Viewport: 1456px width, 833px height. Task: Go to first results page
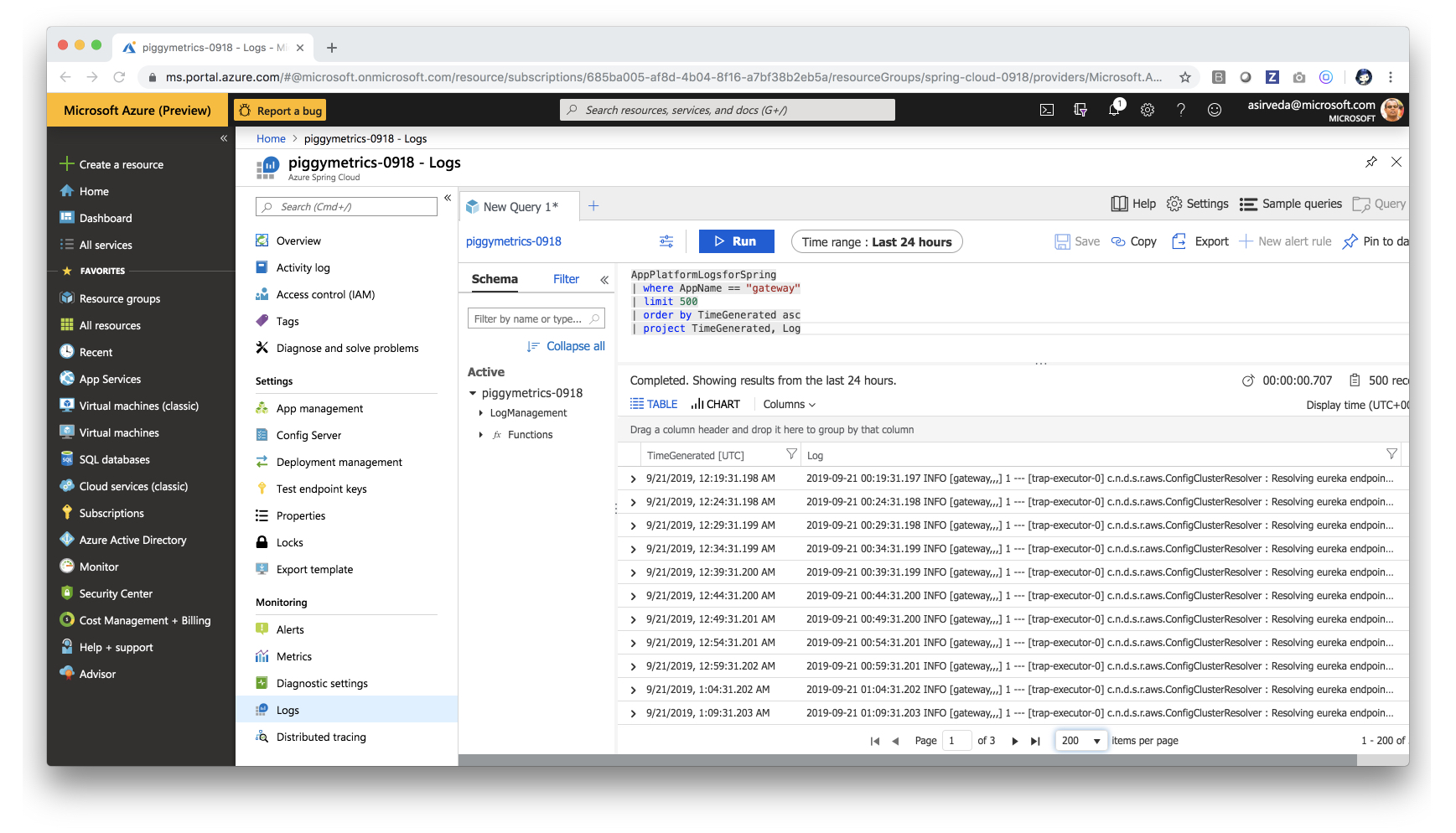(875, 741)
